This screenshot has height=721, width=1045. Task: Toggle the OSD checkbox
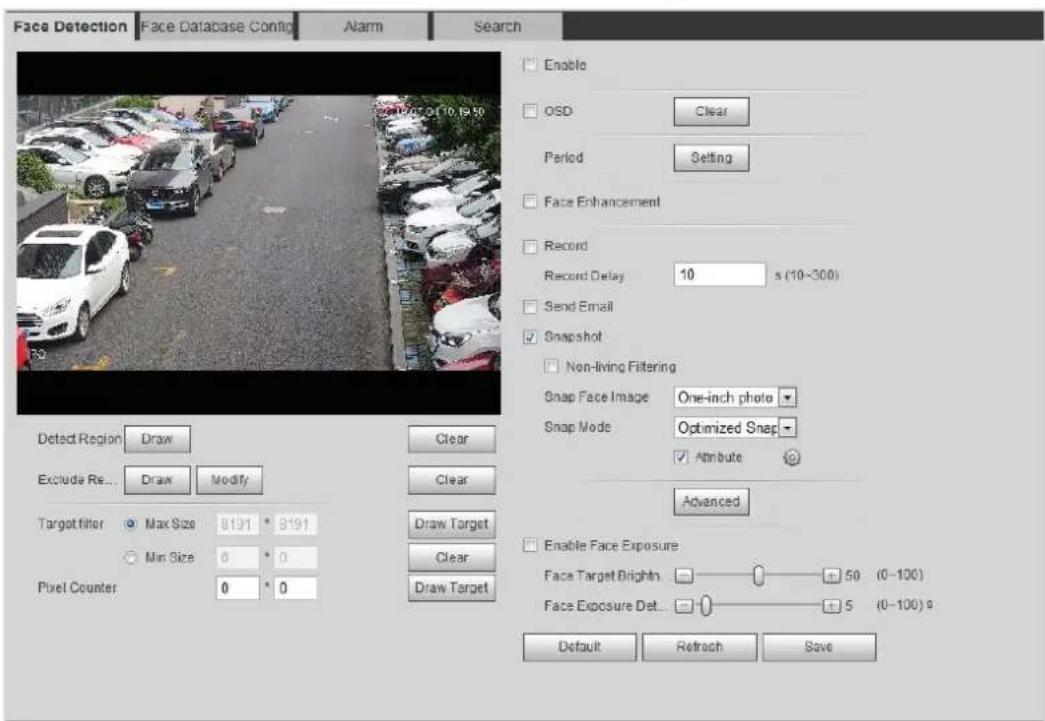click(x=530, y=111)
